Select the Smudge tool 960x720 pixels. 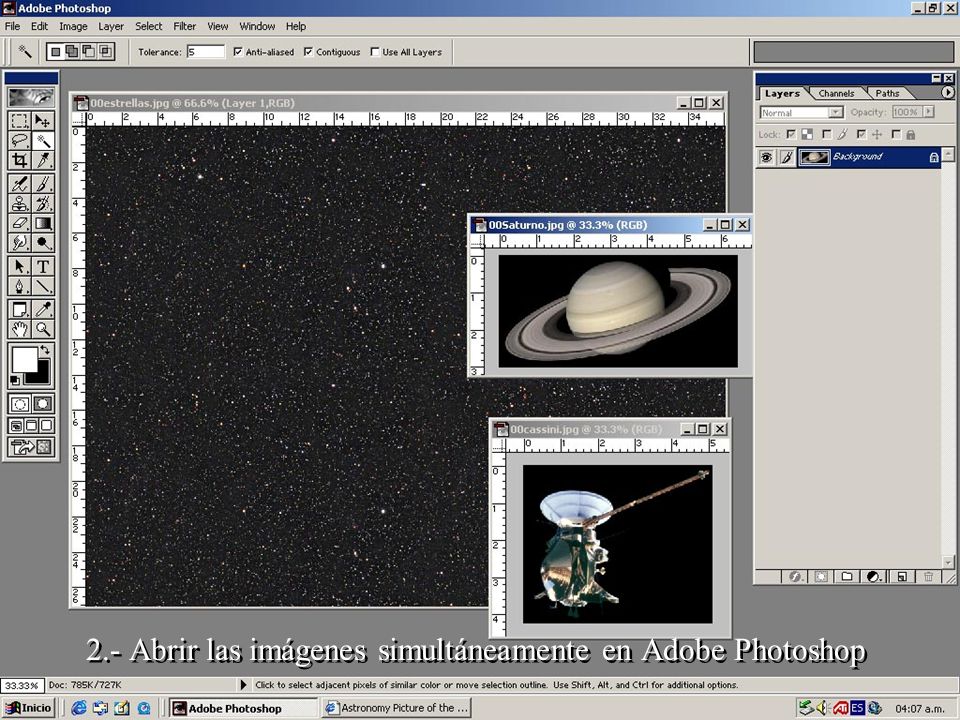click(20, 243)
